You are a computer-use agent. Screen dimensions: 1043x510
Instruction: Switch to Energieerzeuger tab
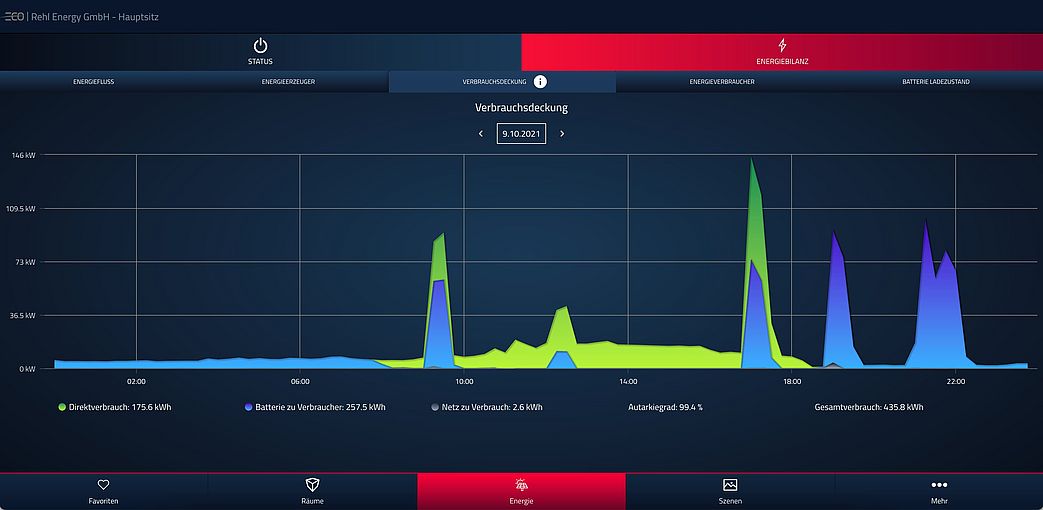[x=288, y=82]
